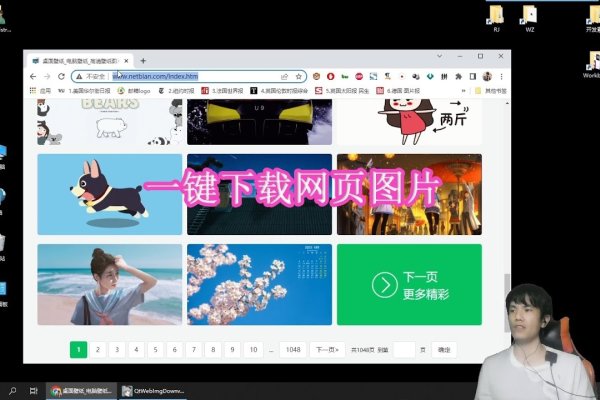Click the page number jump input box
Screen dimensions: 600x400
tap(404, 349)
